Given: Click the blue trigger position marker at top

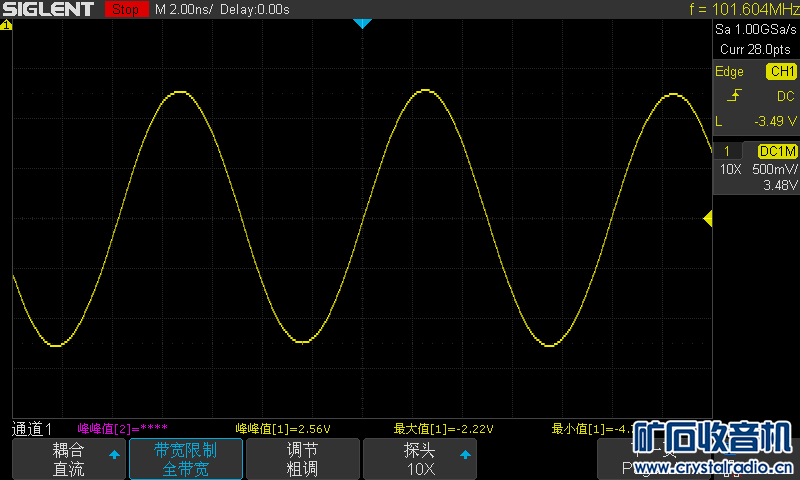Looking at the screenshot, I should coord(362,23).
